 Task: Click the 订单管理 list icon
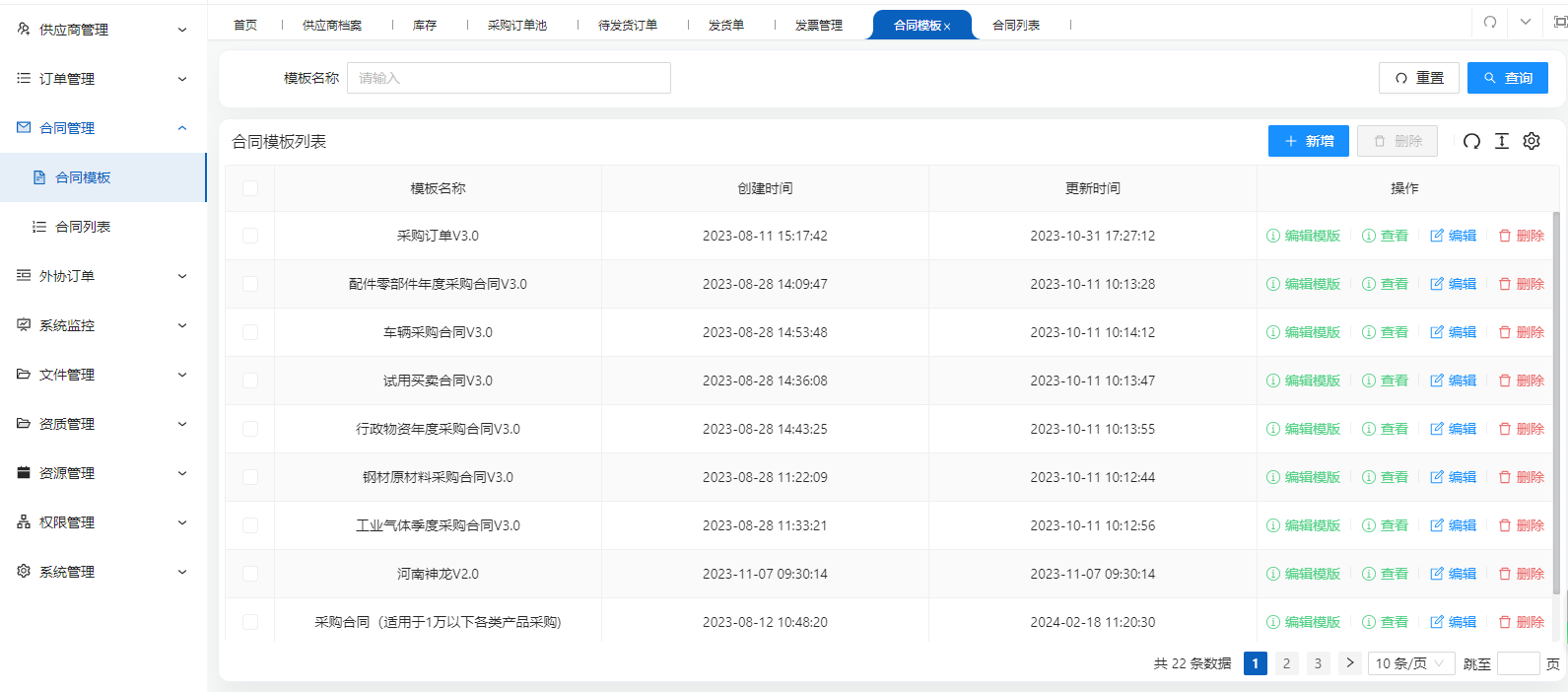(x=24, y=78)
